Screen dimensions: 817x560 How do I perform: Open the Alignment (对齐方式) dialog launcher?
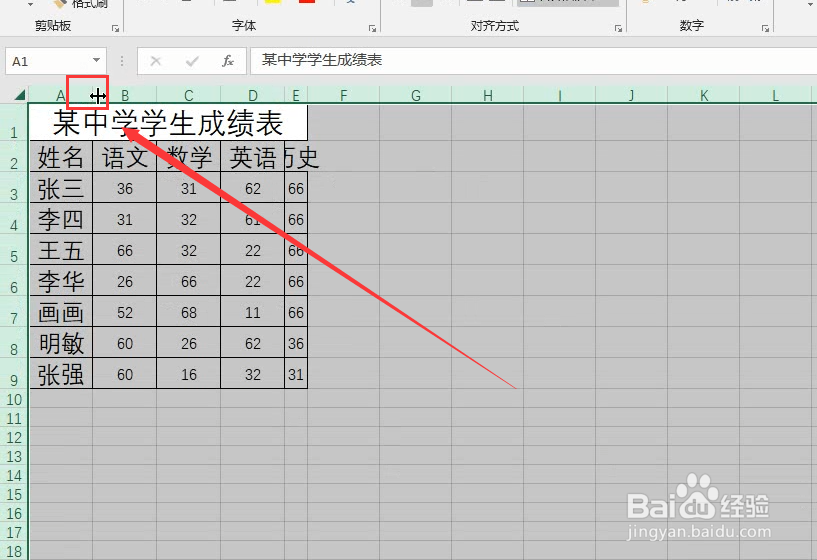618,29
